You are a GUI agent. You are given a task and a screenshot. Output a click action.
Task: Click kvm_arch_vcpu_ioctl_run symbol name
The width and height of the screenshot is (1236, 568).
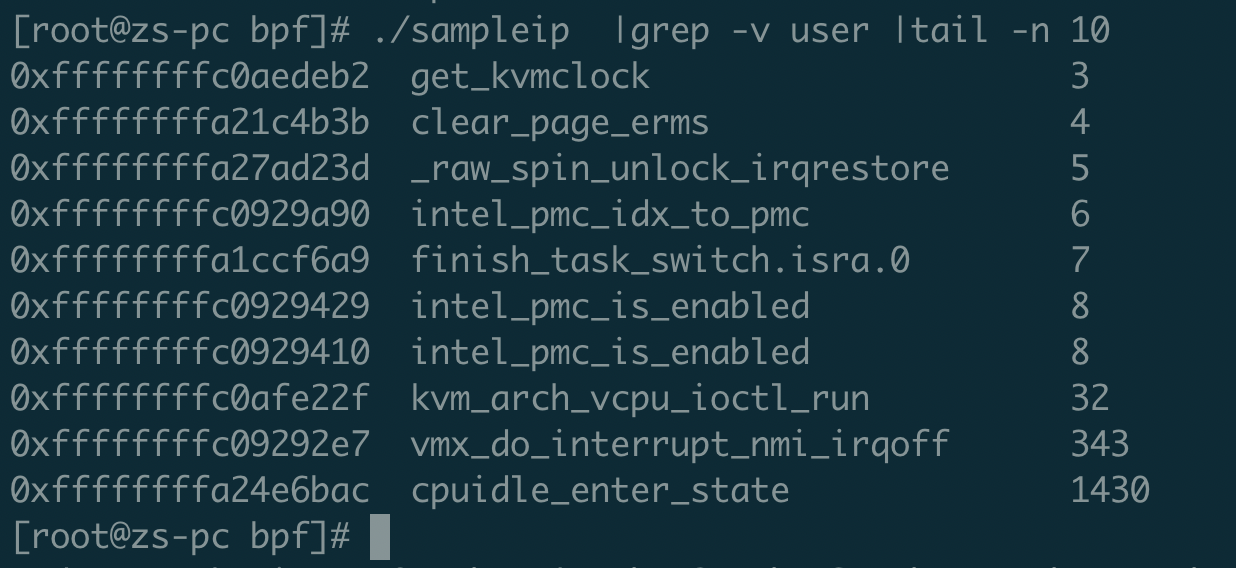point(639,399)
